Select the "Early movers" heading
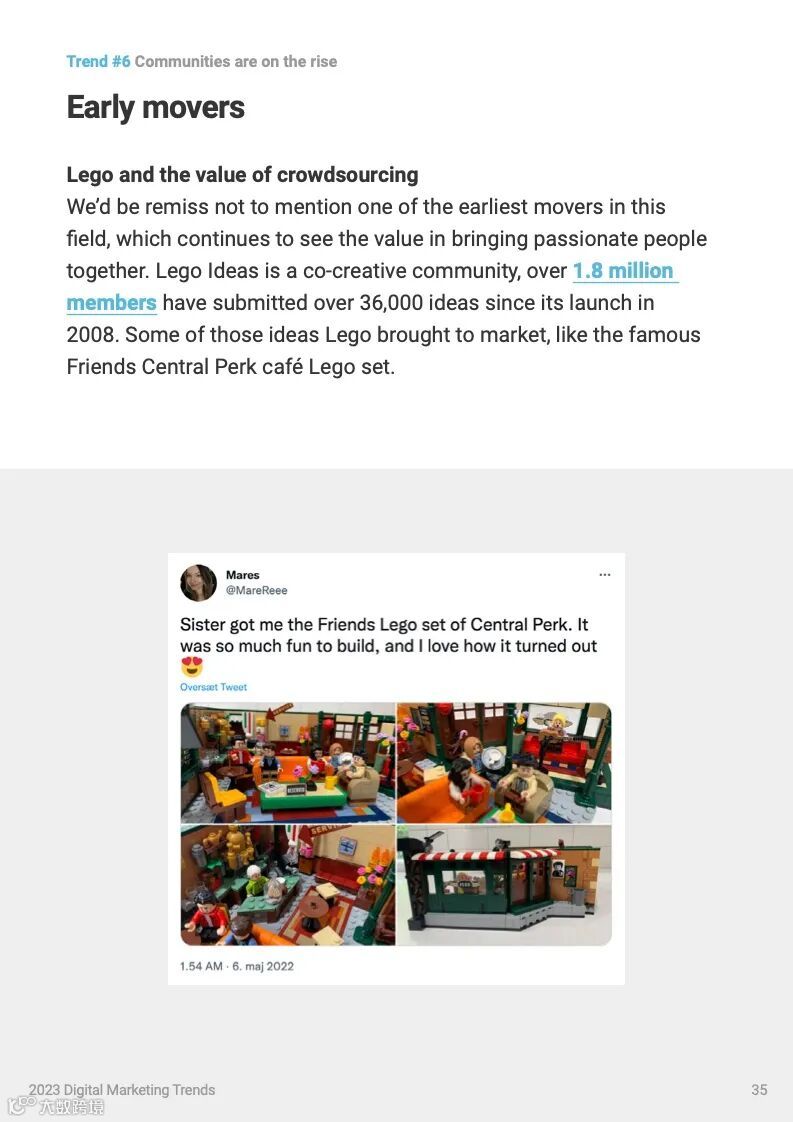Image resolution: width=793 pixels, height=1122 pixels. 155,107
